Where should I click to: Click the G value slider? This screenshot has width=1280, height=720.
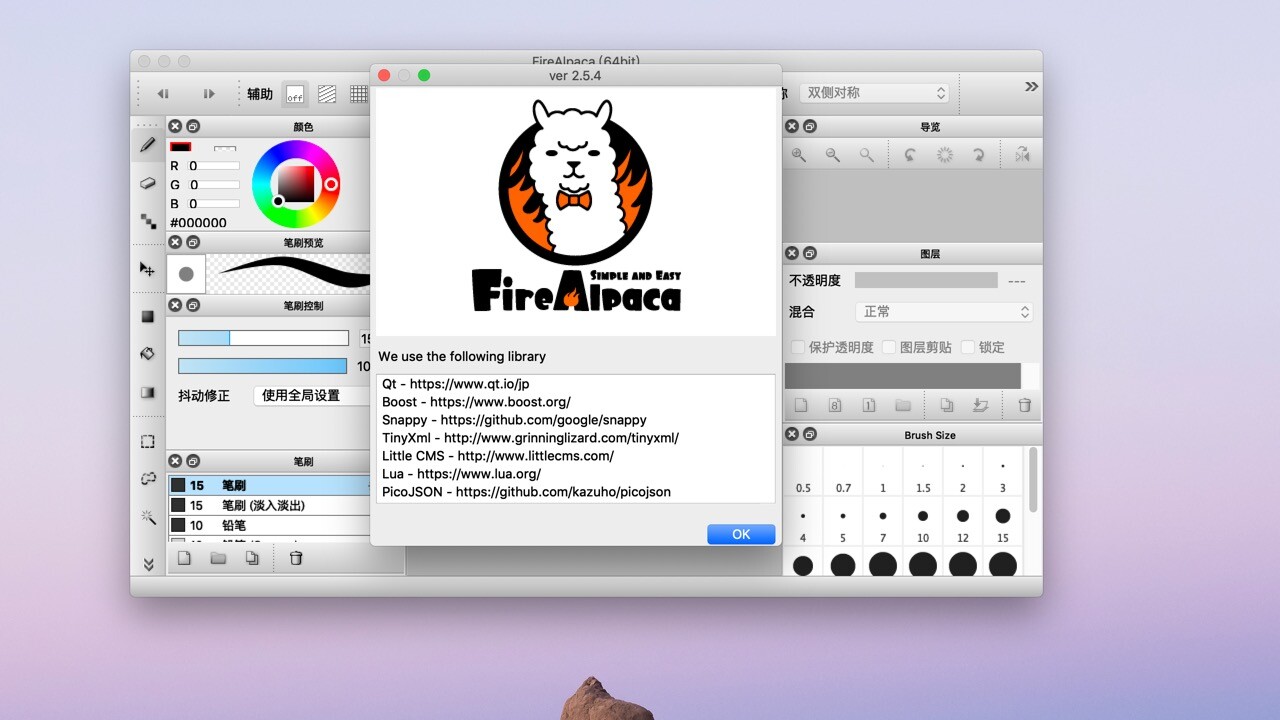click(215, 185)
